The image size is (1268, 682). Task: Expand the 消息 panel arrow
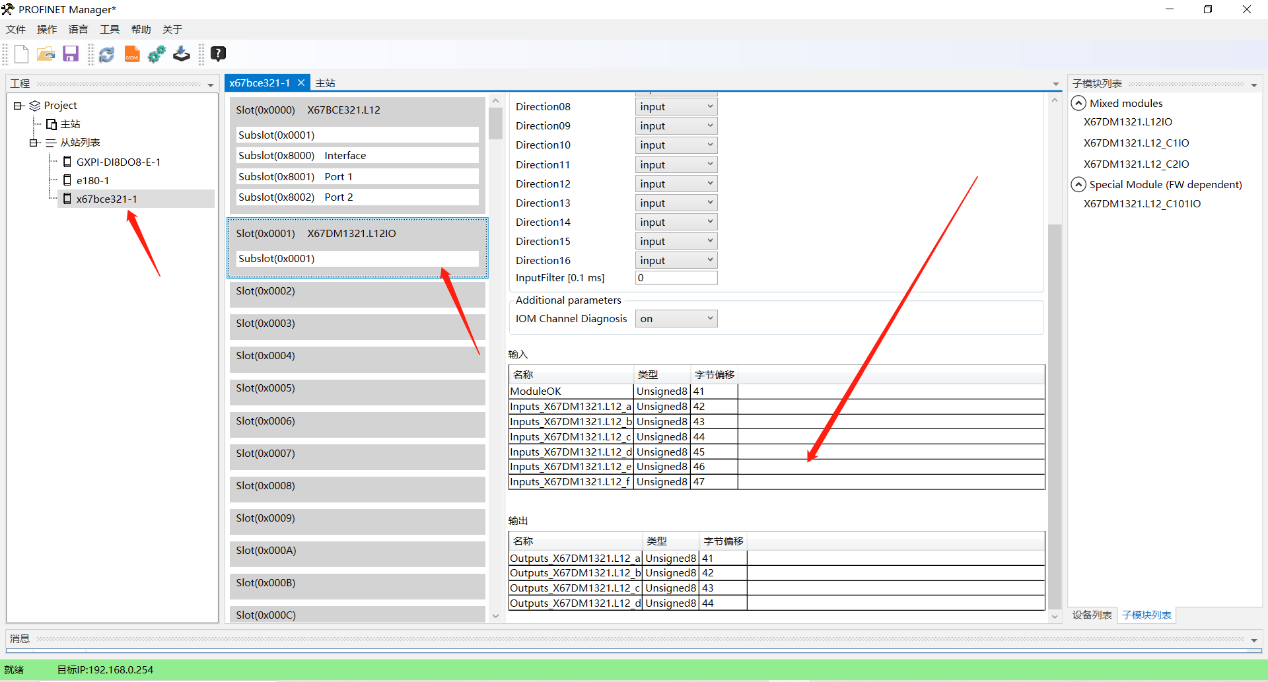click(x=1255, y=639)
